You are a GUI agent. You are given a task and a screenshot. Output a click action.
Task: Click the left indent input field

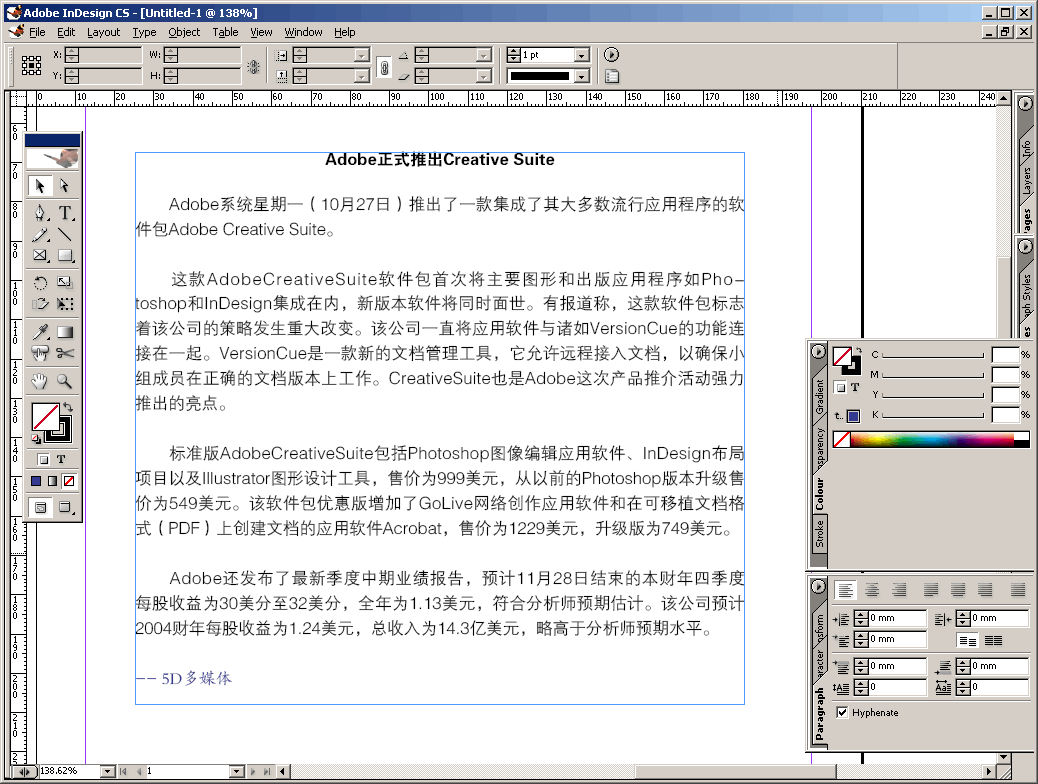point(897,618)
